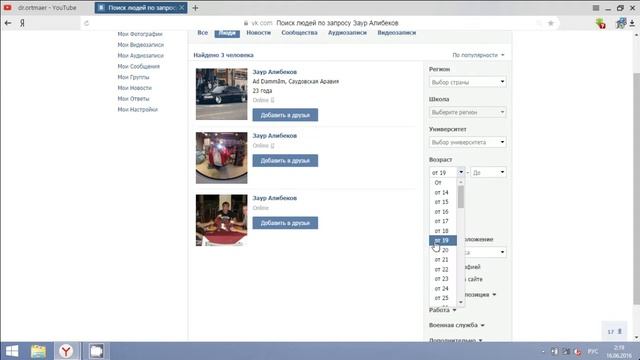Open the blue extension icon in toolbar
Viewport: 640px width, 360px height.
click(x=620, y=23)
